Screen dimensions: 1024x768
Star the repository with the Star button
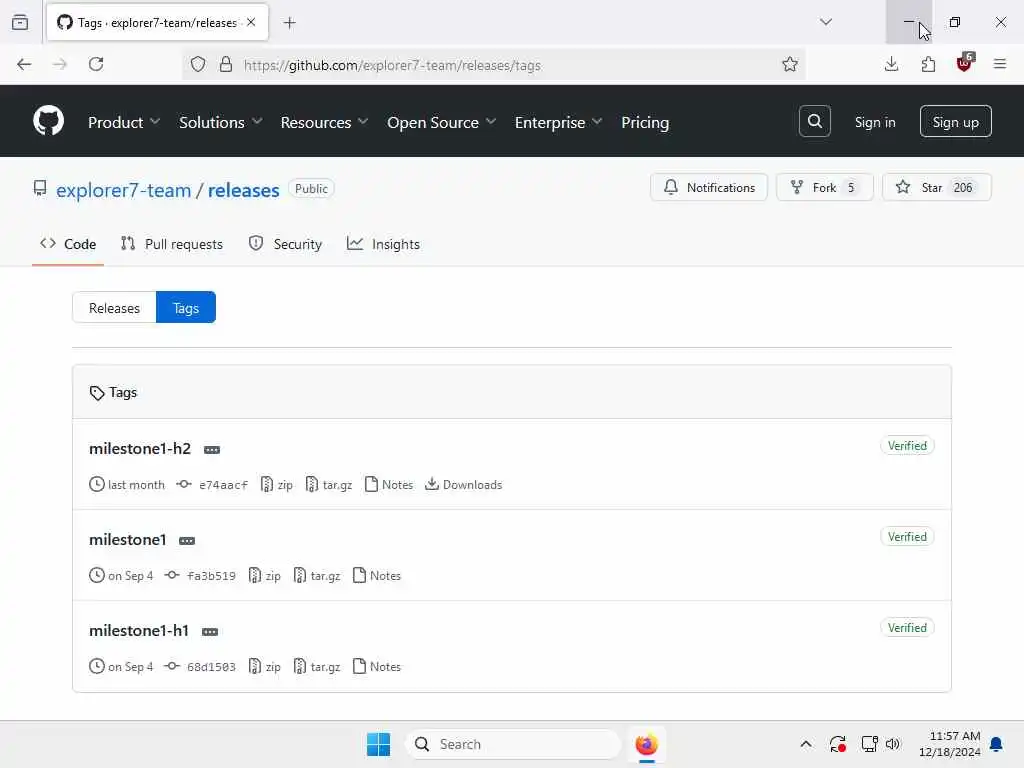point(936,187)
